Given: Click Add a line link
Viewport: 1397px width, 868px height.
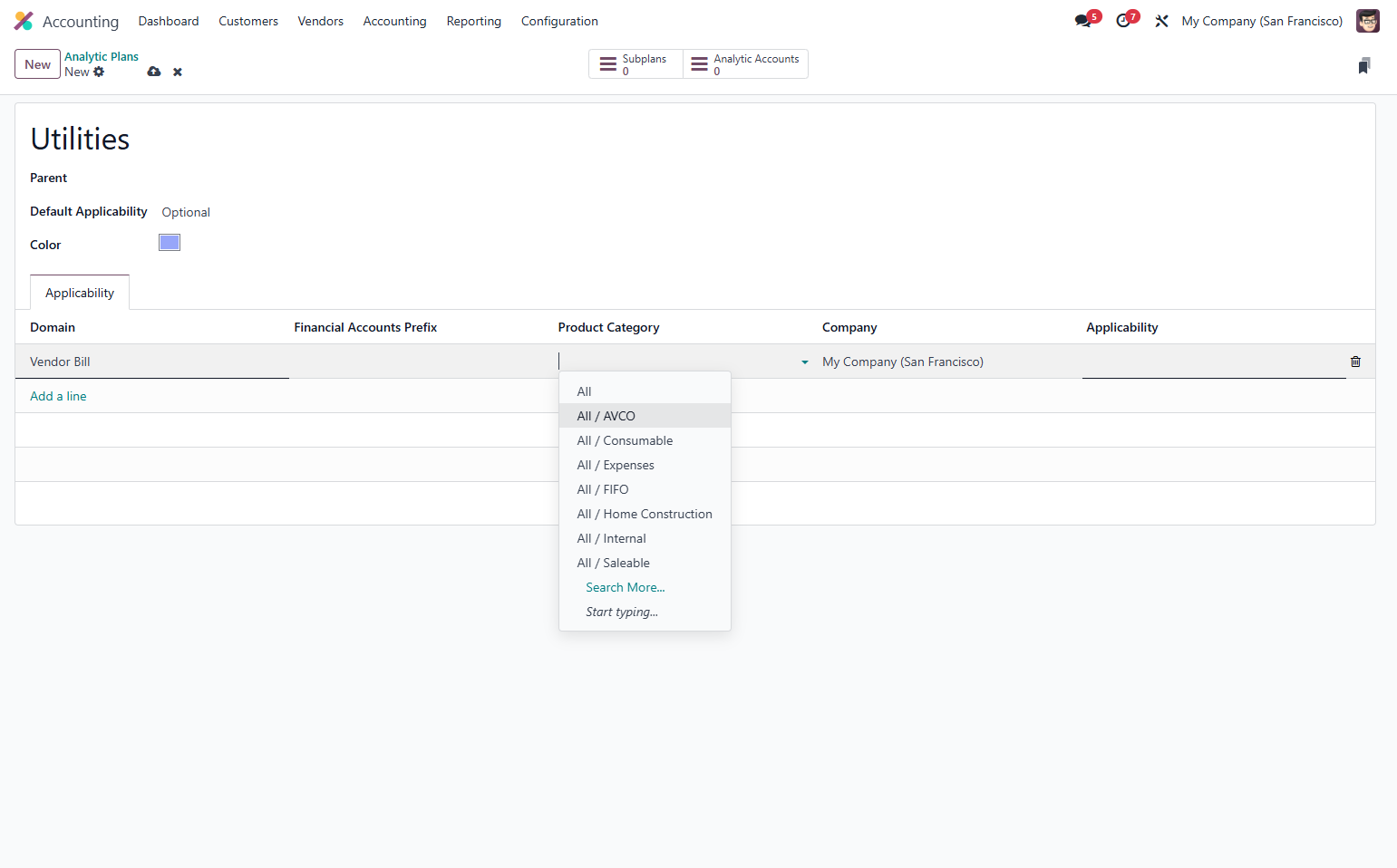Looking at the screenshot, I should pos(58,396).
